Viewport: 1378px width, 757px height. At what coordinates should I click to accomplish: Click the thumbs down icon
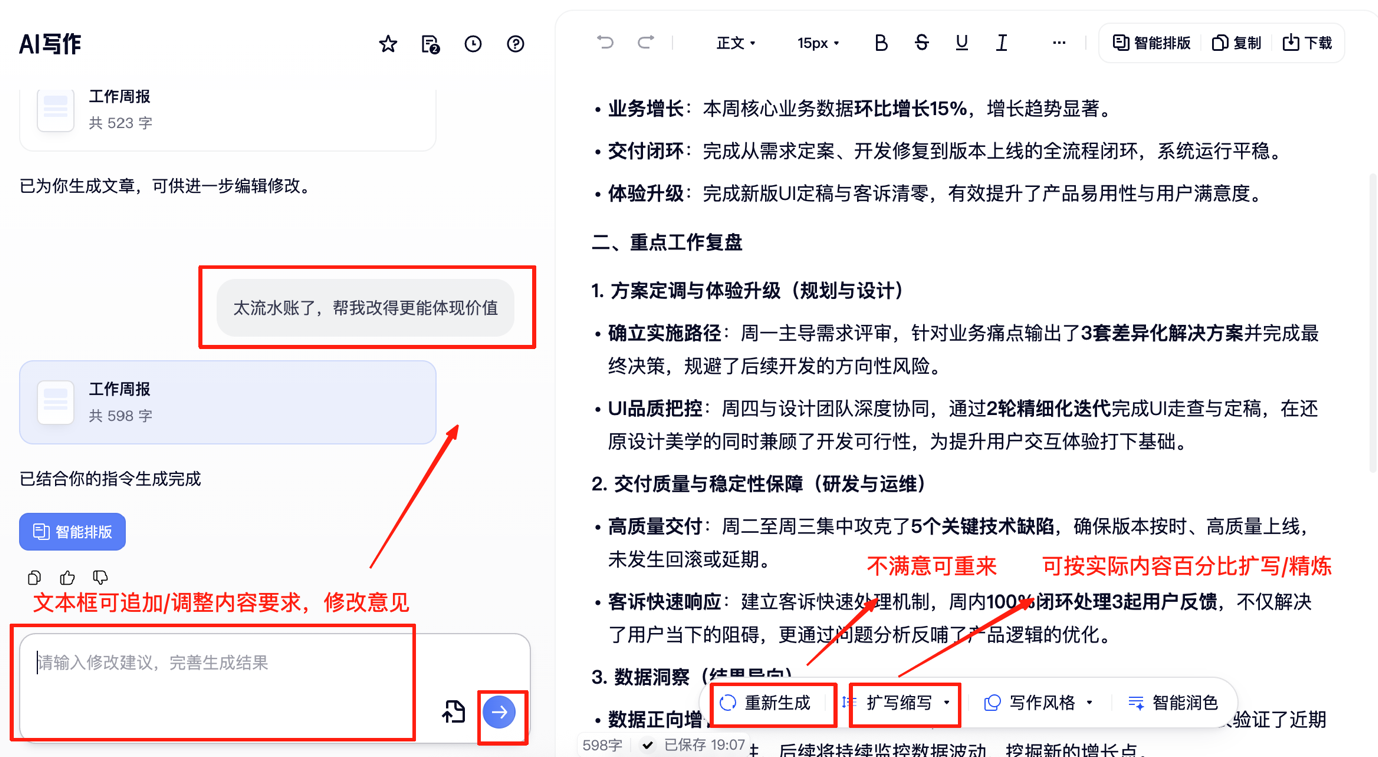click(100, 578)
